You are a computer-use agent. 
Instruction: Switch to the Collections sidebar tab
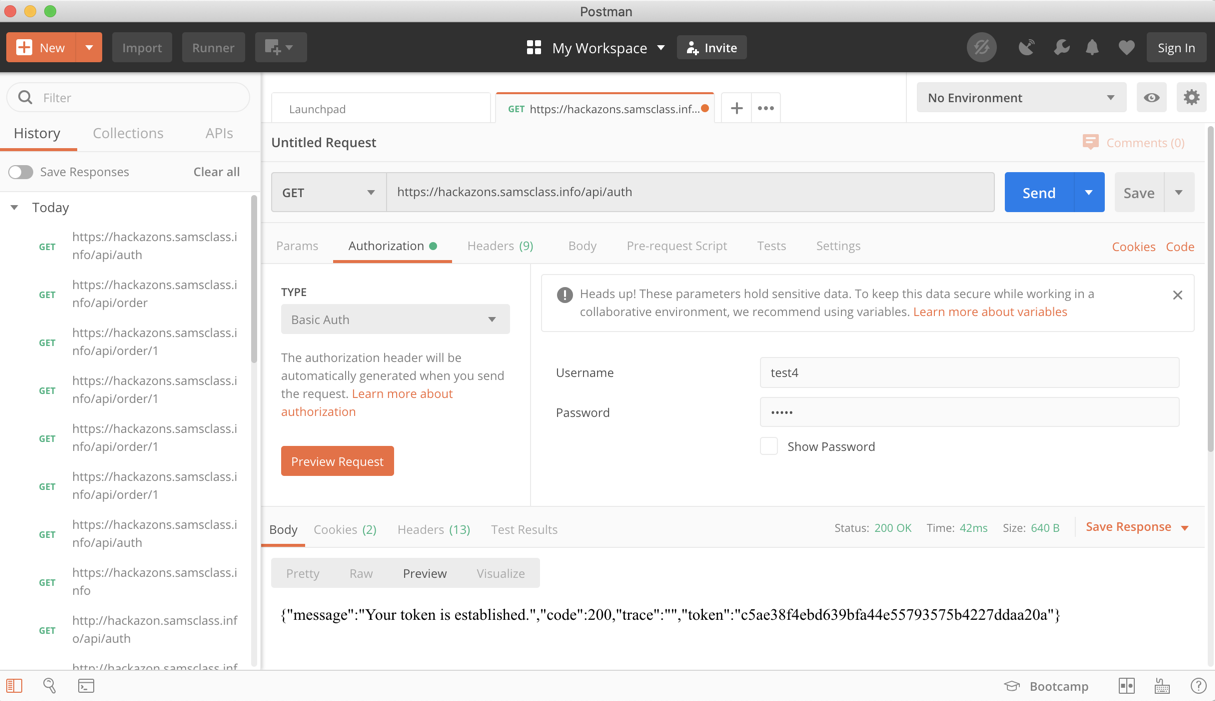tap(128, 133)
